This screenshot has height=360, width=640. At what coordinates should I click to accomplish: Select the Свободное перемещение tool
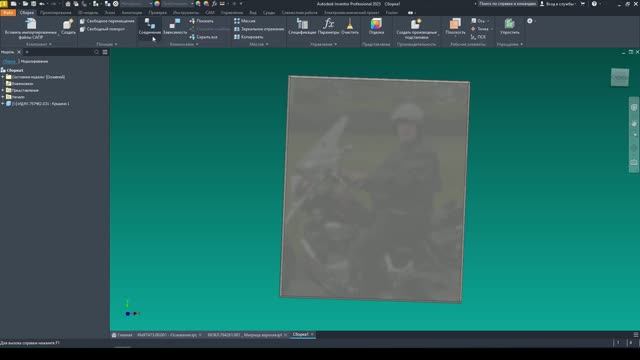pyautogui.click(x=107, y=21)
